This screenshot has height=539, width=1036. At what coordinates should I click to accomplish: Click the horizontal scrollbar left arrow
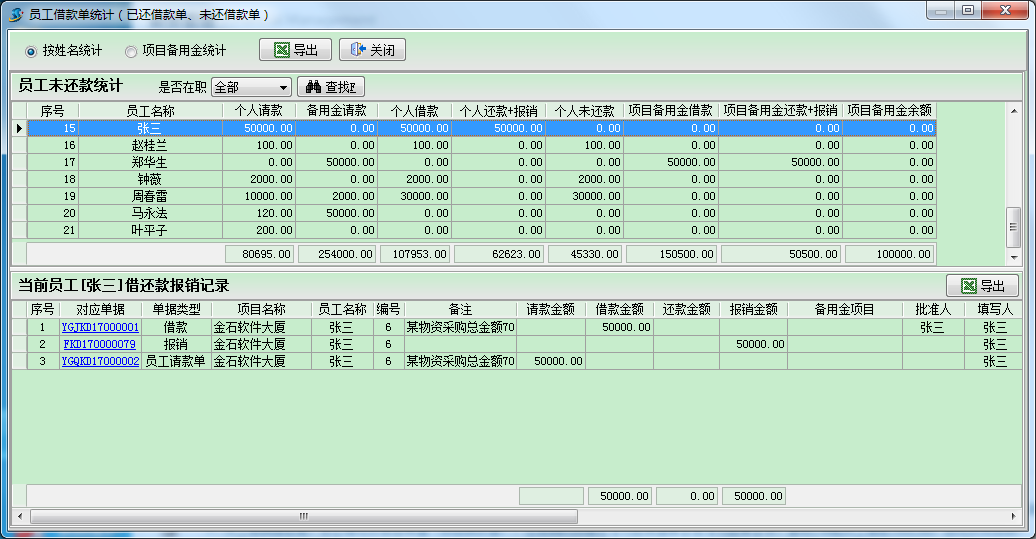point(20,516)
